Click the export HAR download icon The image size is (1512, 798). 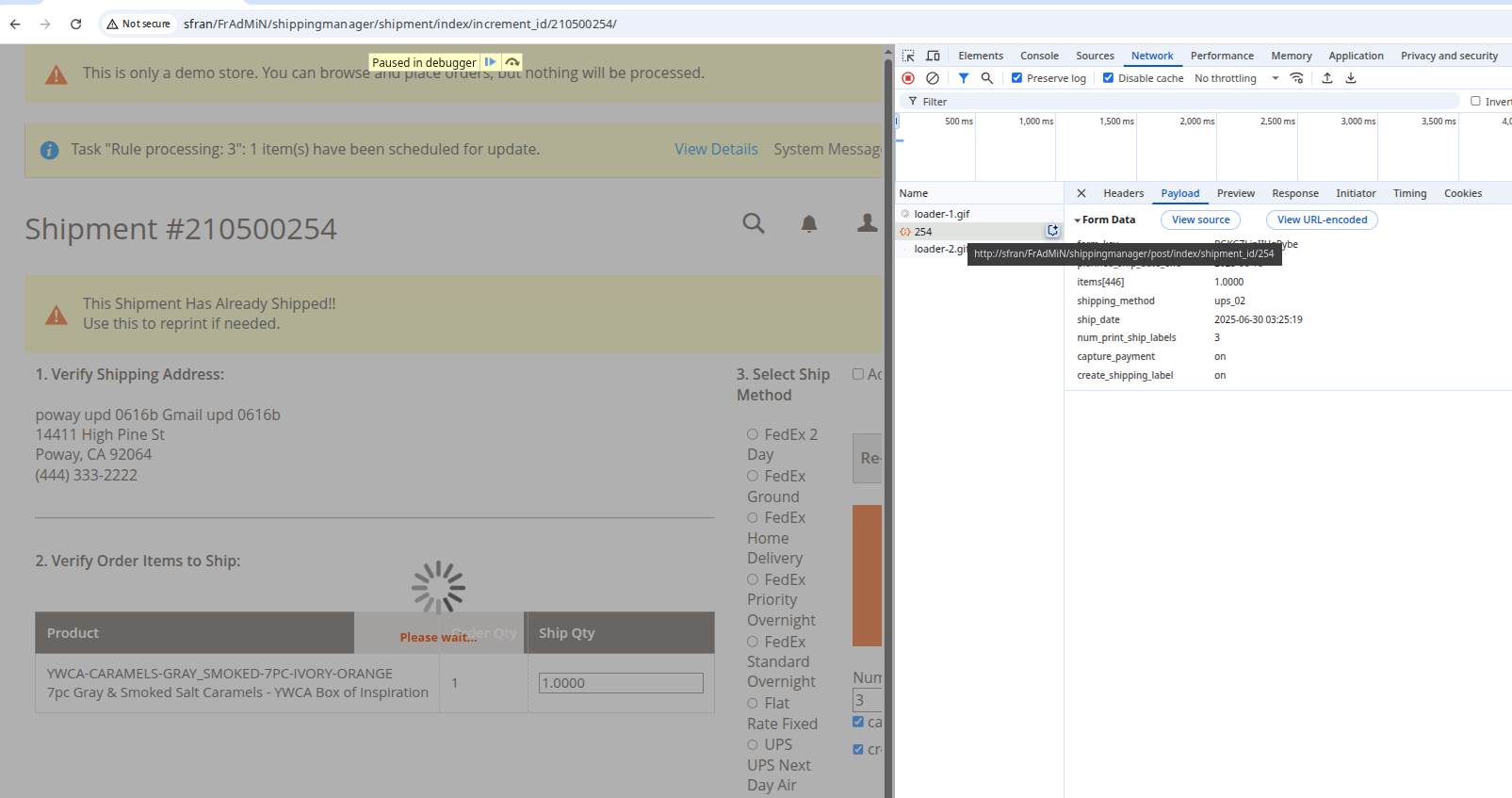1351,78
